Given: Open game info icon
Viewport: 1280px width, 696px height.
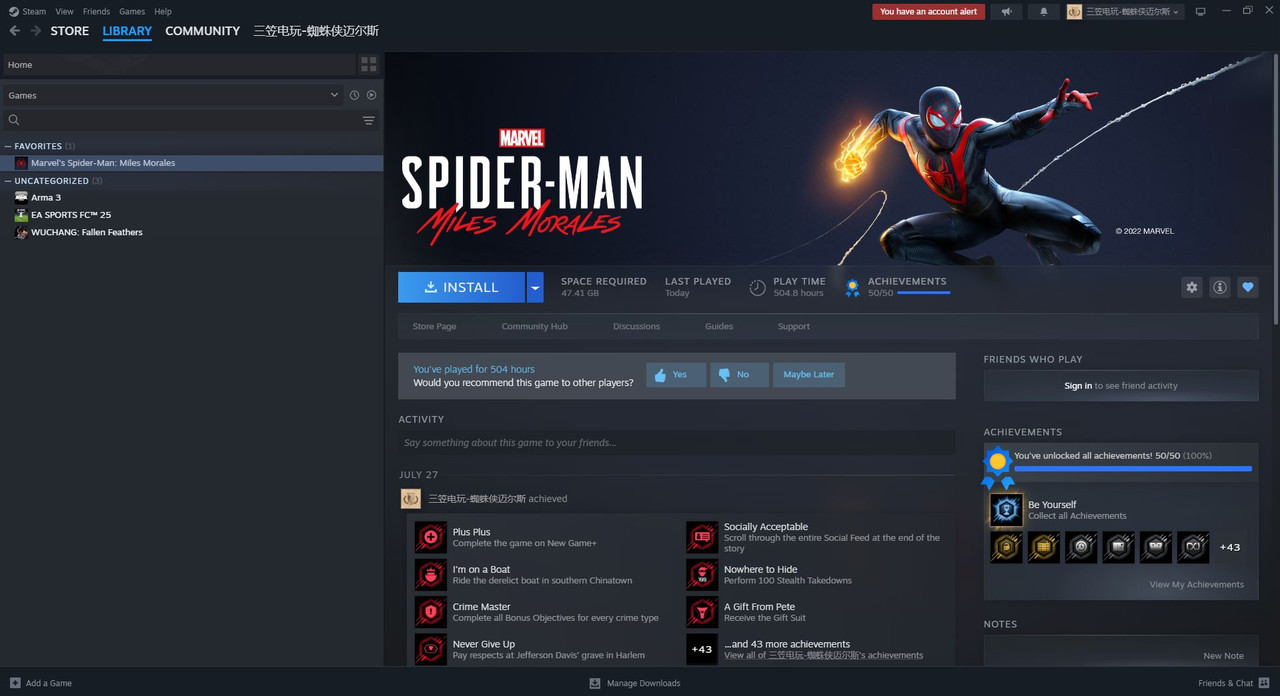Looking at the screenshot, I should click(1220, 287).
